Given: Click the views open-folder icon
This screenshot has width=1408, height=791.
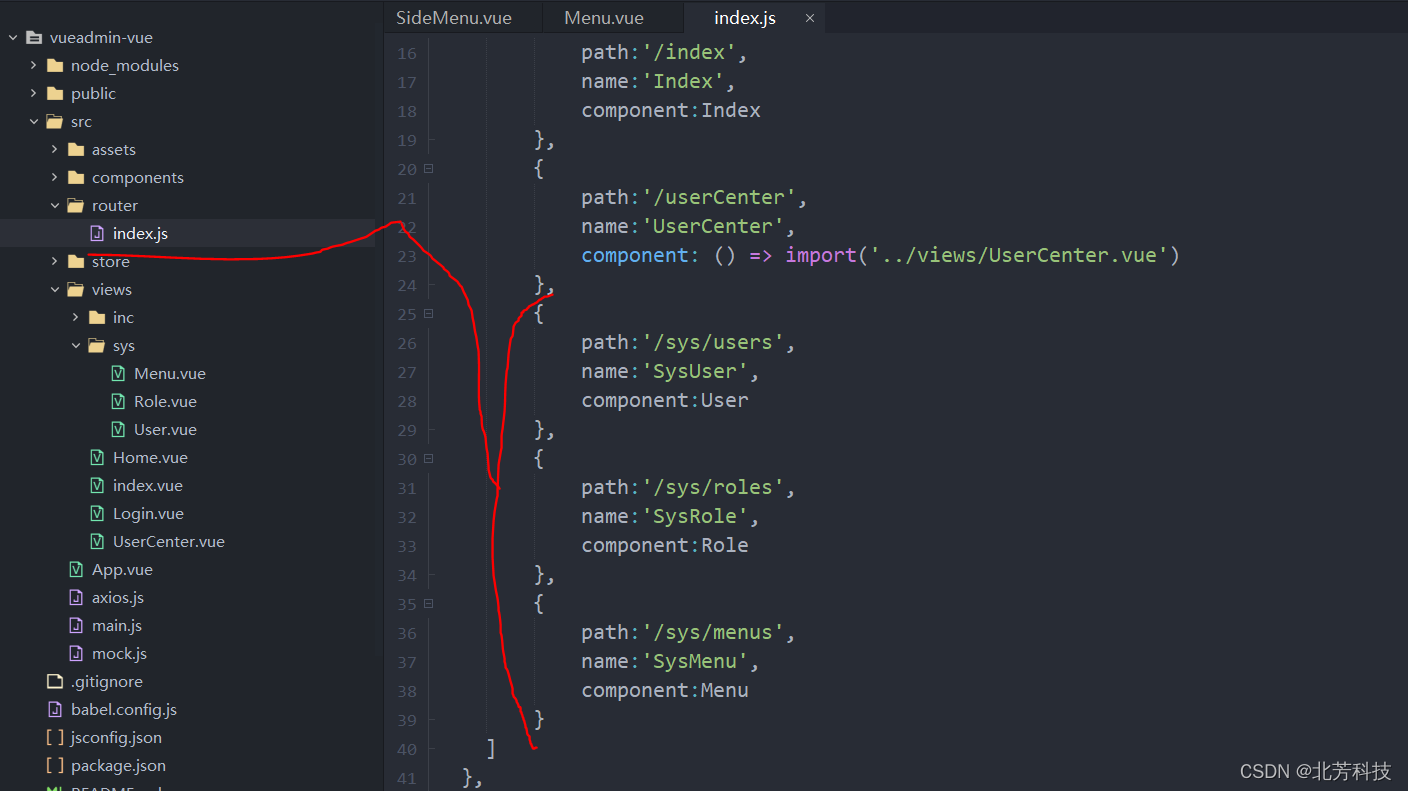Looking at the screenshot, I should point(75,290).
